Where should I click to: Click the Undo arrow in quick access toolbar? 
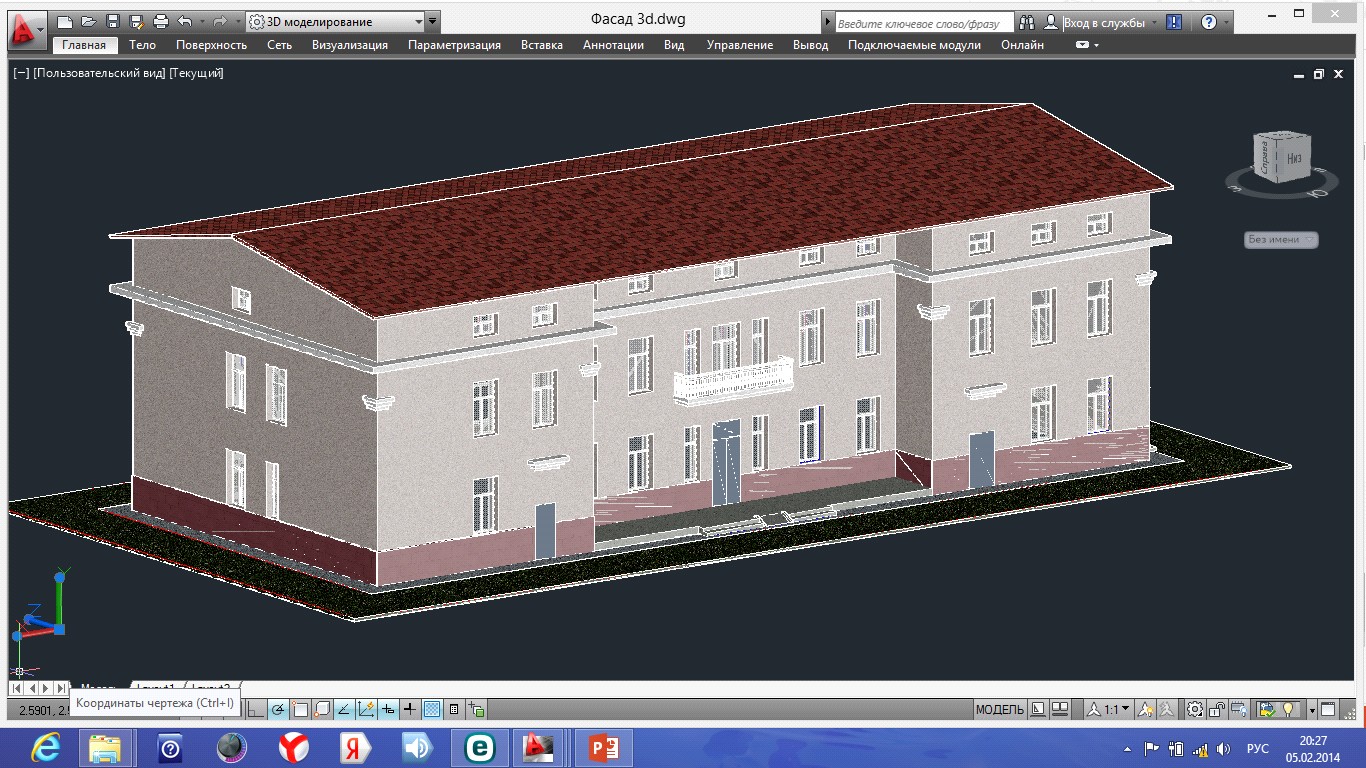[184, 21]
